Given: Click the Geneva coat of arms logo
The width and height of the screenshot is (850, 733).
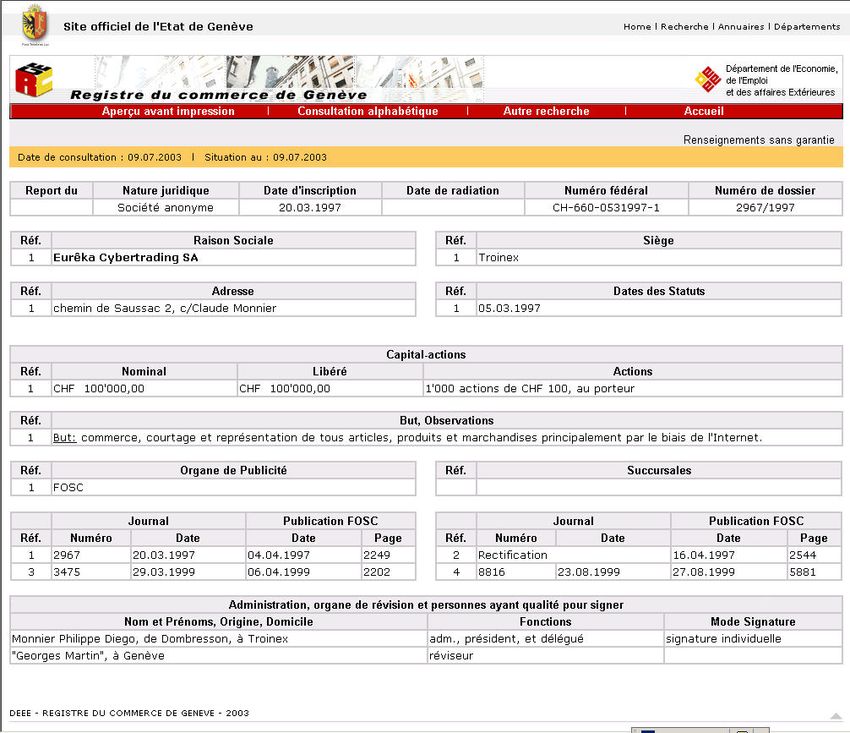Looking at the screenshot, I should (x=35, y=24).
